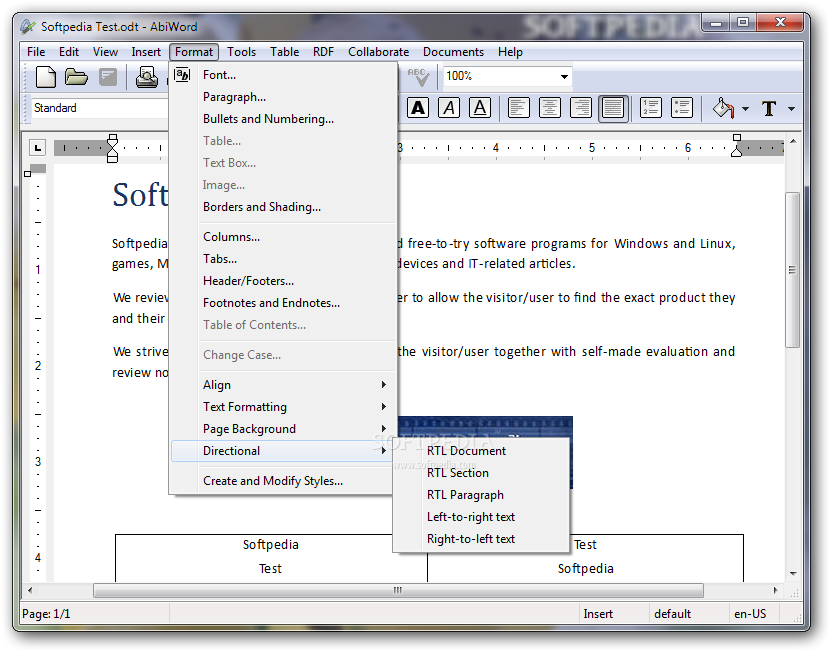This screenshot has height=652, width=831.
Task: Click the Insert mode status bar field
Action: (614, 614)
